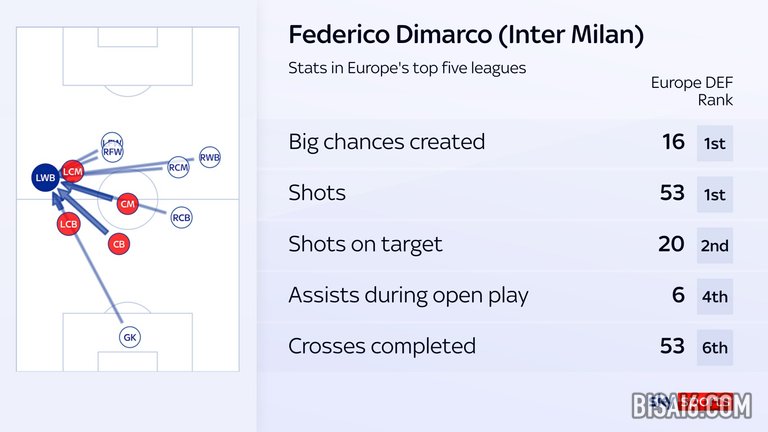
Task: Select the GK goalkeeper node
Action: click(x=130, y=337)
